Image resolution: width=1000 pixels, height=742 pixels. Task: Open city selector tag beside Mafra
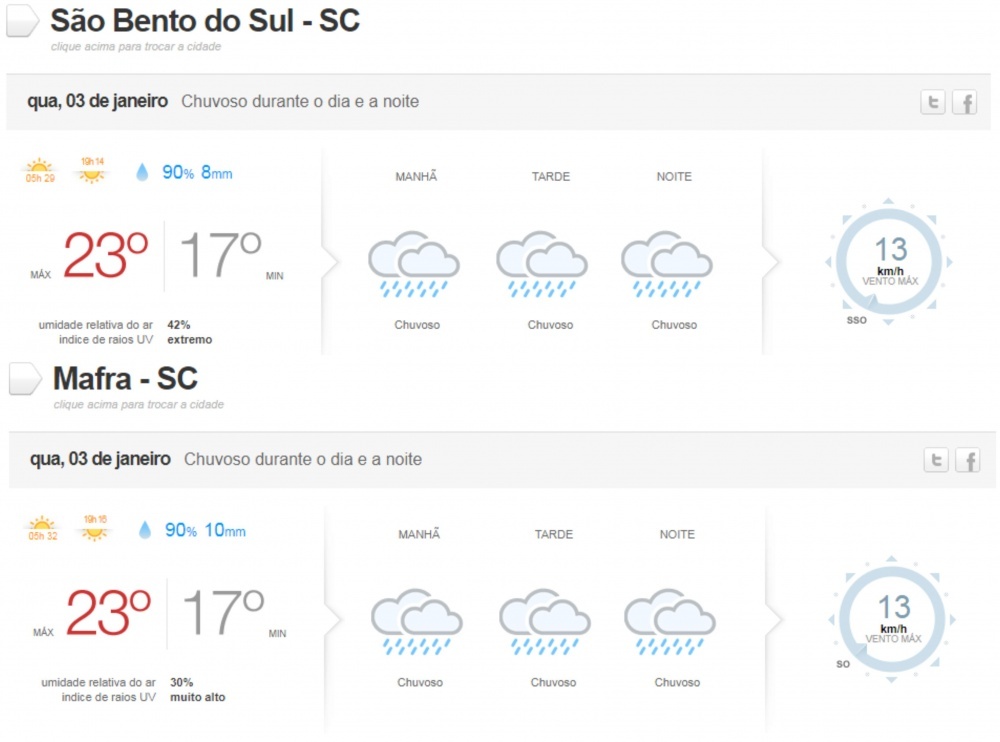25,378
